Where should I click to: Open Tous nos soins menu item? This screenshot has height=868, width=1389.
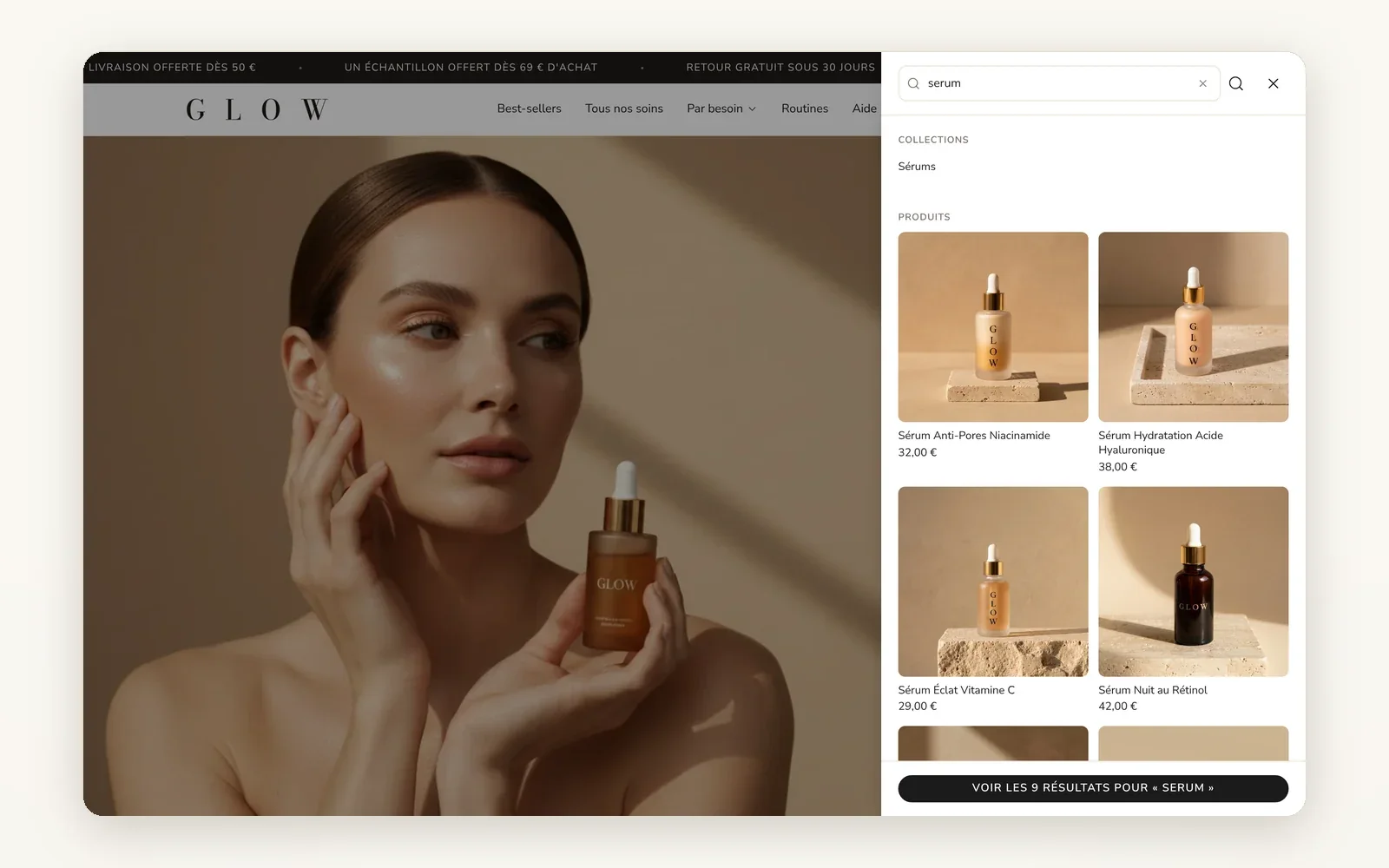624,108
